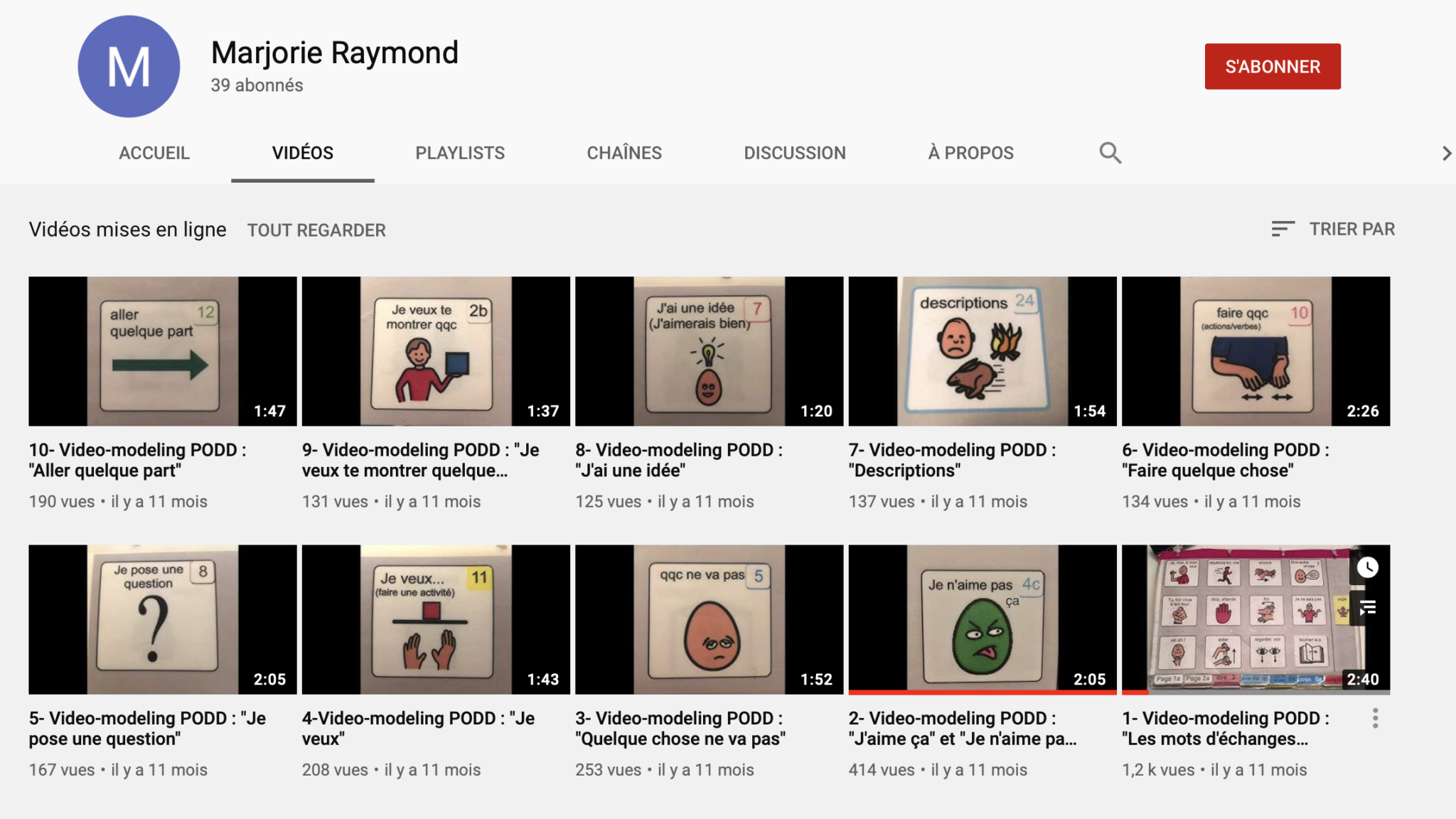The height and width of the screenshot is (819, 1456).
Task: Switch to the ACCUEIL tab
Action: (154, 153)
